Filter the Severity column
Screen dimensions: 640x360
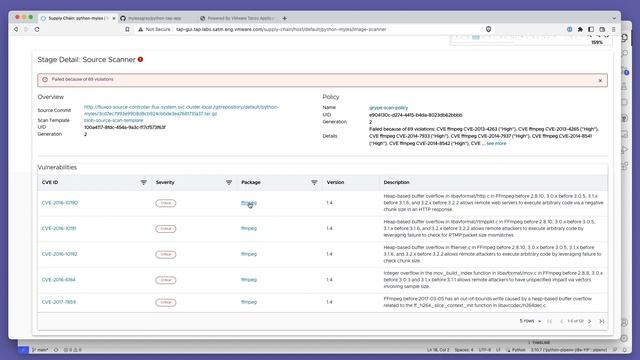(x=229, y=182)
